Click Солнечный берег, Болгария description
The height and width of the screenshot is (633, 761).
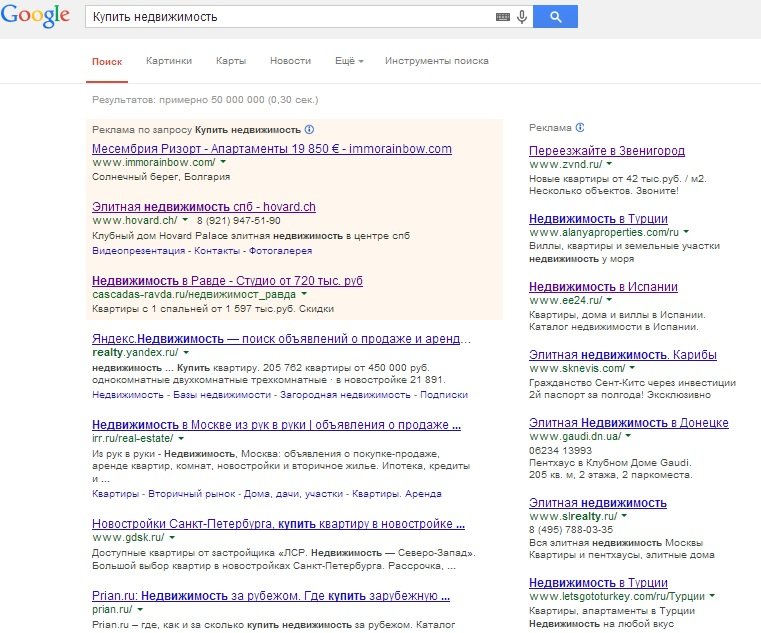pyautogui.click(x=161, y=177)
